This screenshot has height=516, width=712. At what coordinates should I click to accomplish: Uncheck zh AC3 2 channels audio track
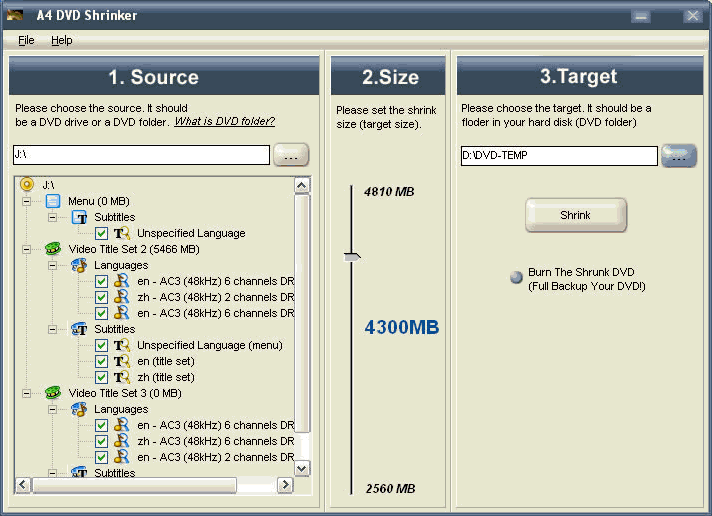coord(101,298)
